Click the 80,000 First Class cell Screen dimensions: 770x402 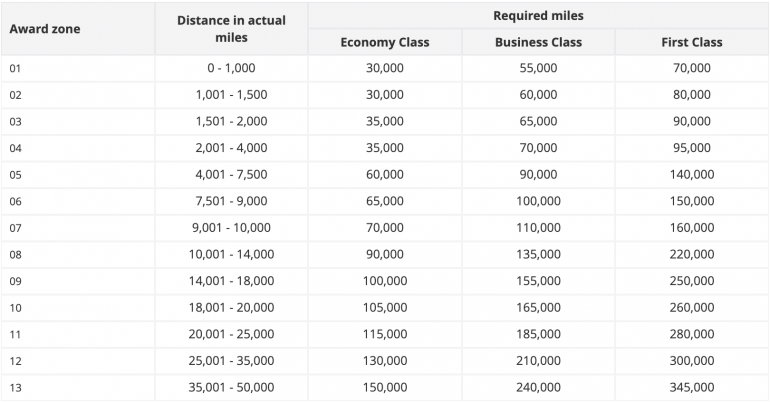point(692,95)
